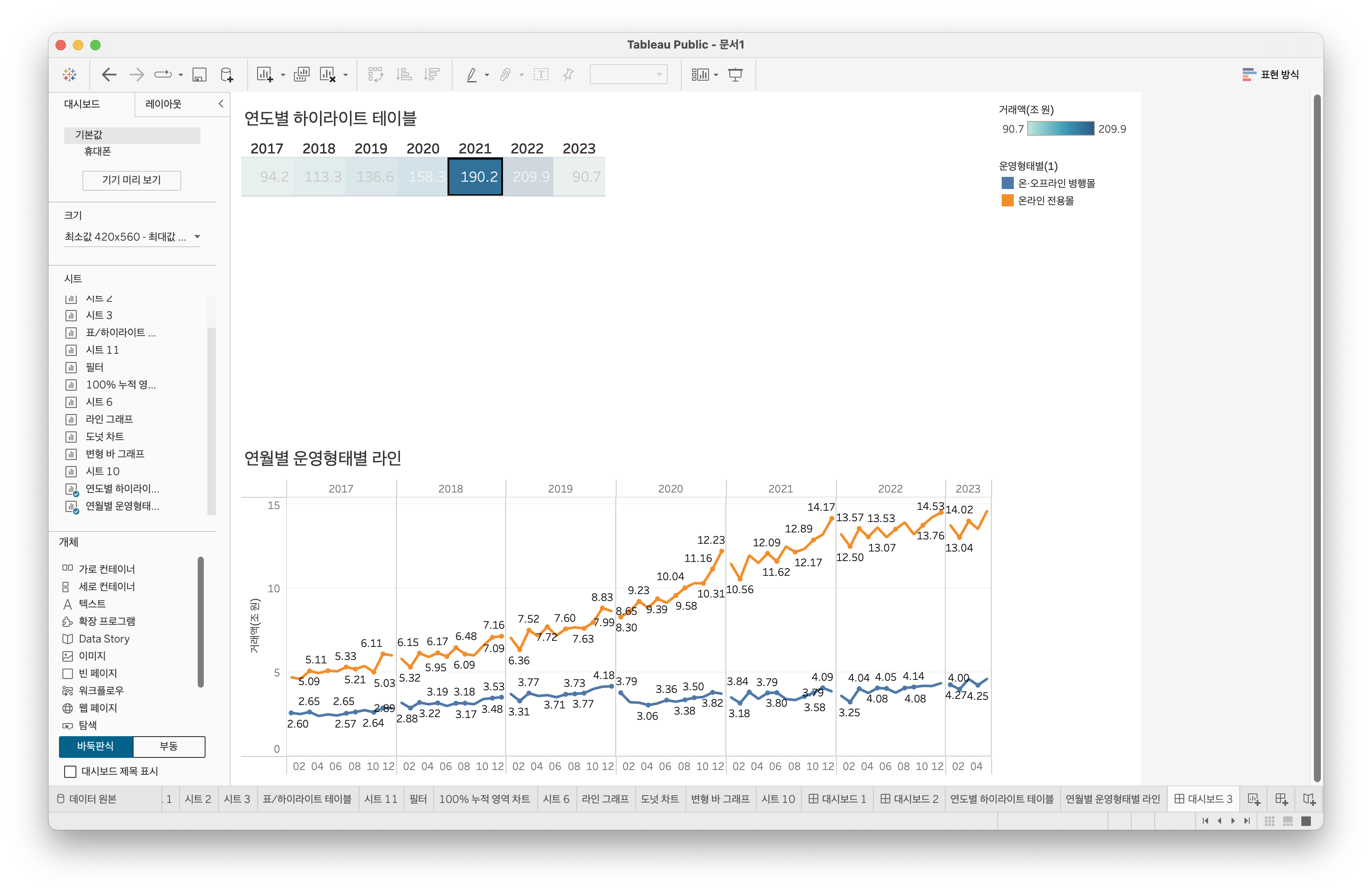Click the 기기 미리 보기 button

[131, 180]
